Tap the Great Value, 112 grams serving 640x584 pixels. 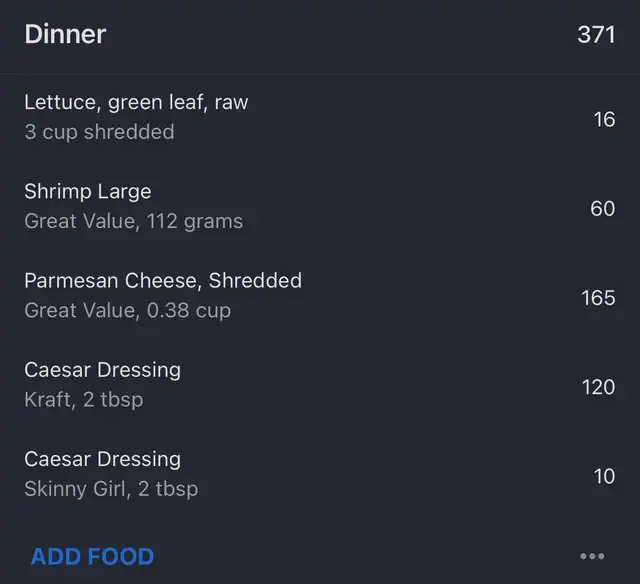coord(133,222)
